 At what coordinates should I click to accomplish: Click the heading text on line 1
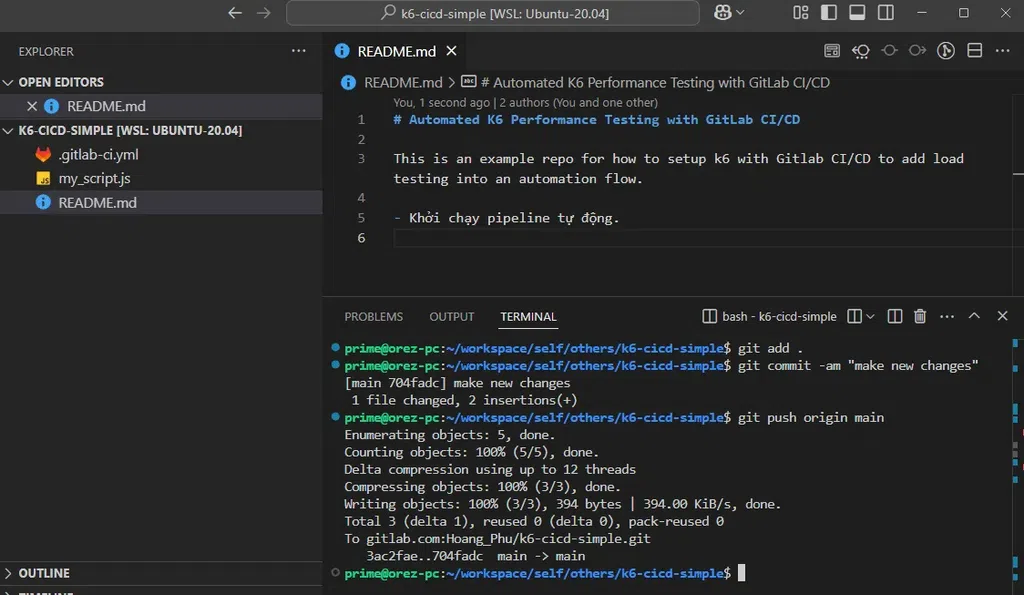click(596, 120)
